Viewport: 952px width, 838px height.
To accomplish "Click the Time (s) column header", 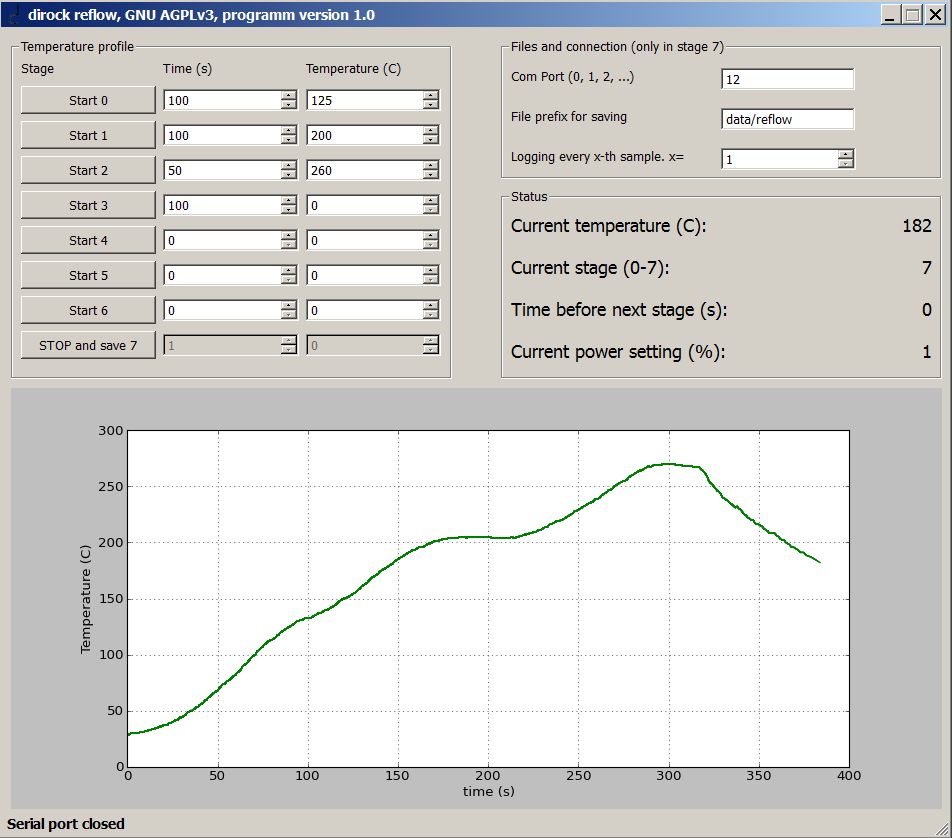I will coord(188,69).
